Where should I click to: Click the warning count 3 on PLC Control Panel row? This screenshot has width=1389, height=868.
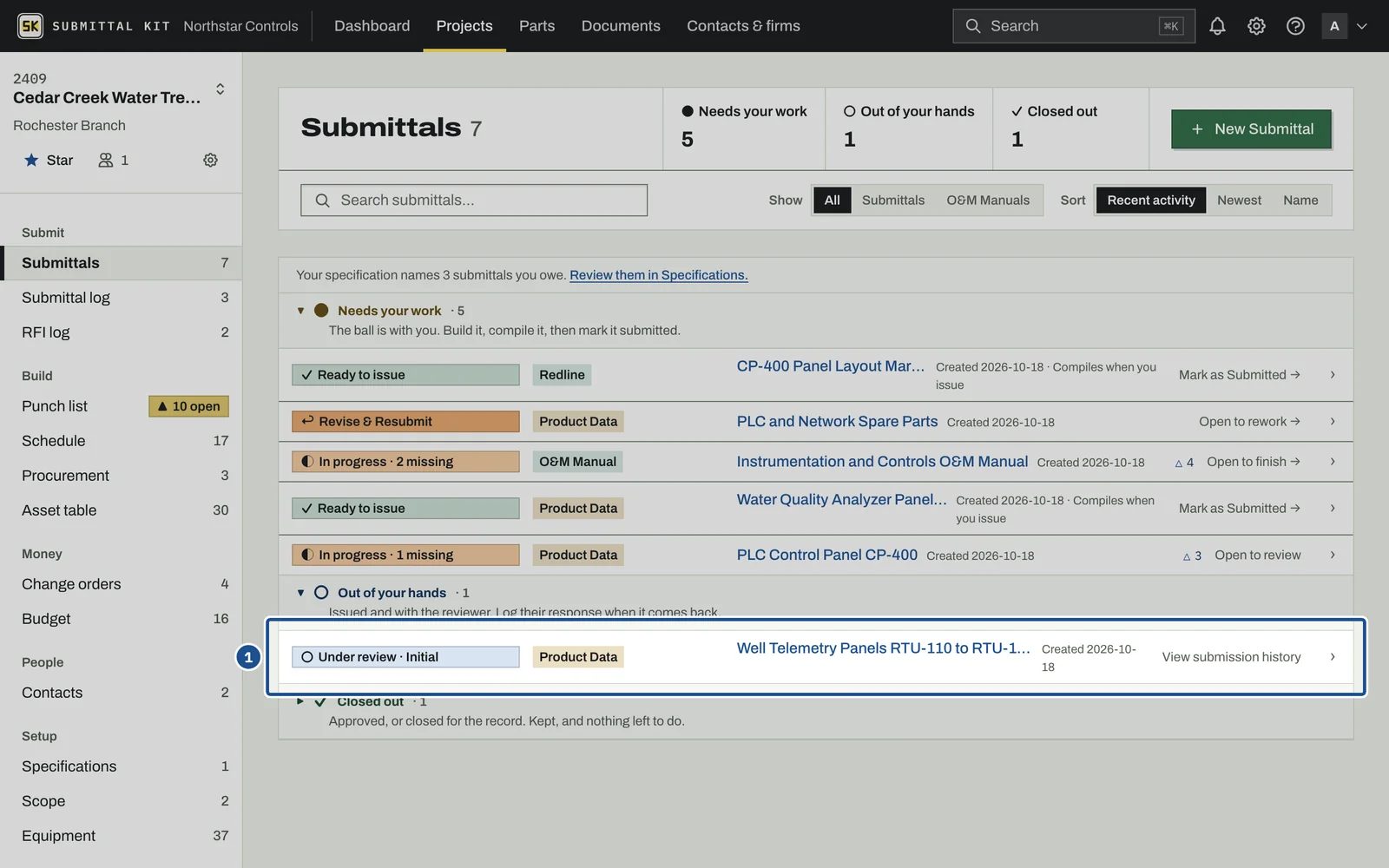coord(1192,556)
